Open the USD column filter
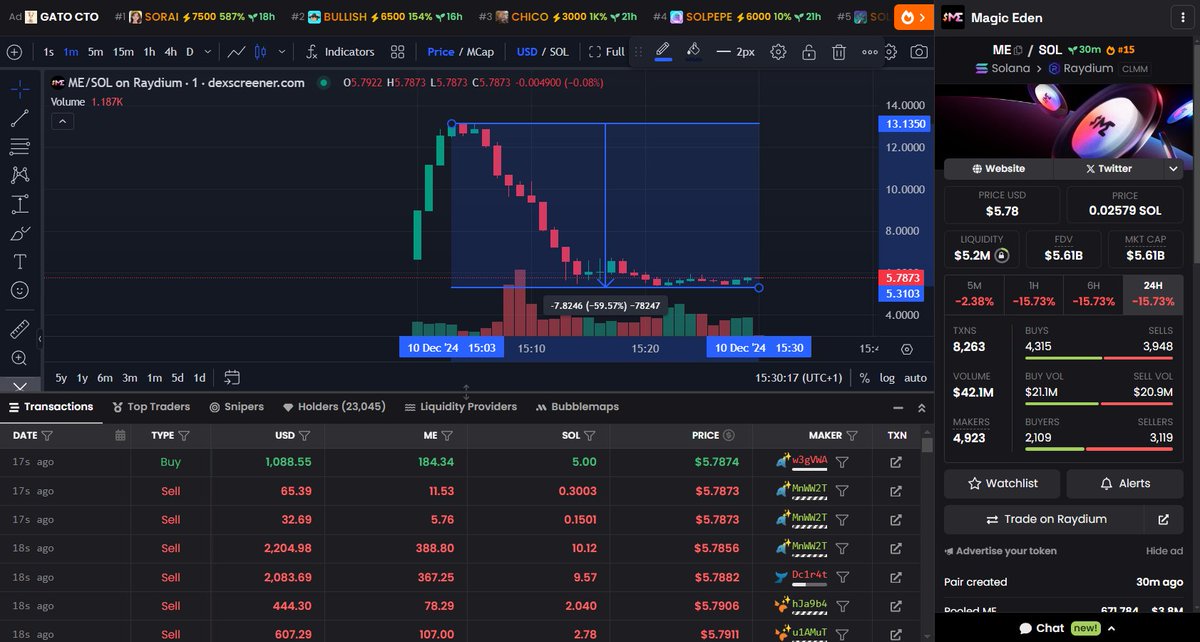The height and width of the screenshot is (642, 1200). (304, 435)
